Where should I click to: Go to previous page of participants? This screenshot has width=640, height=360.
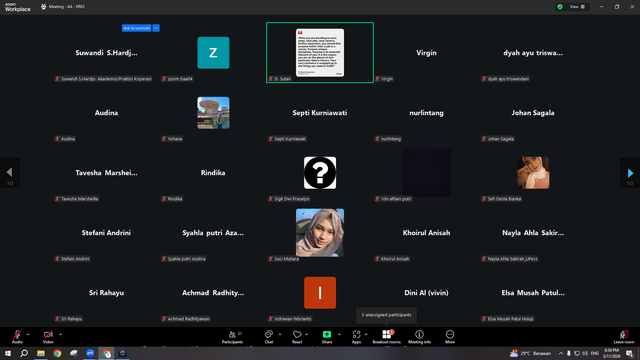[x=10, y=173]
